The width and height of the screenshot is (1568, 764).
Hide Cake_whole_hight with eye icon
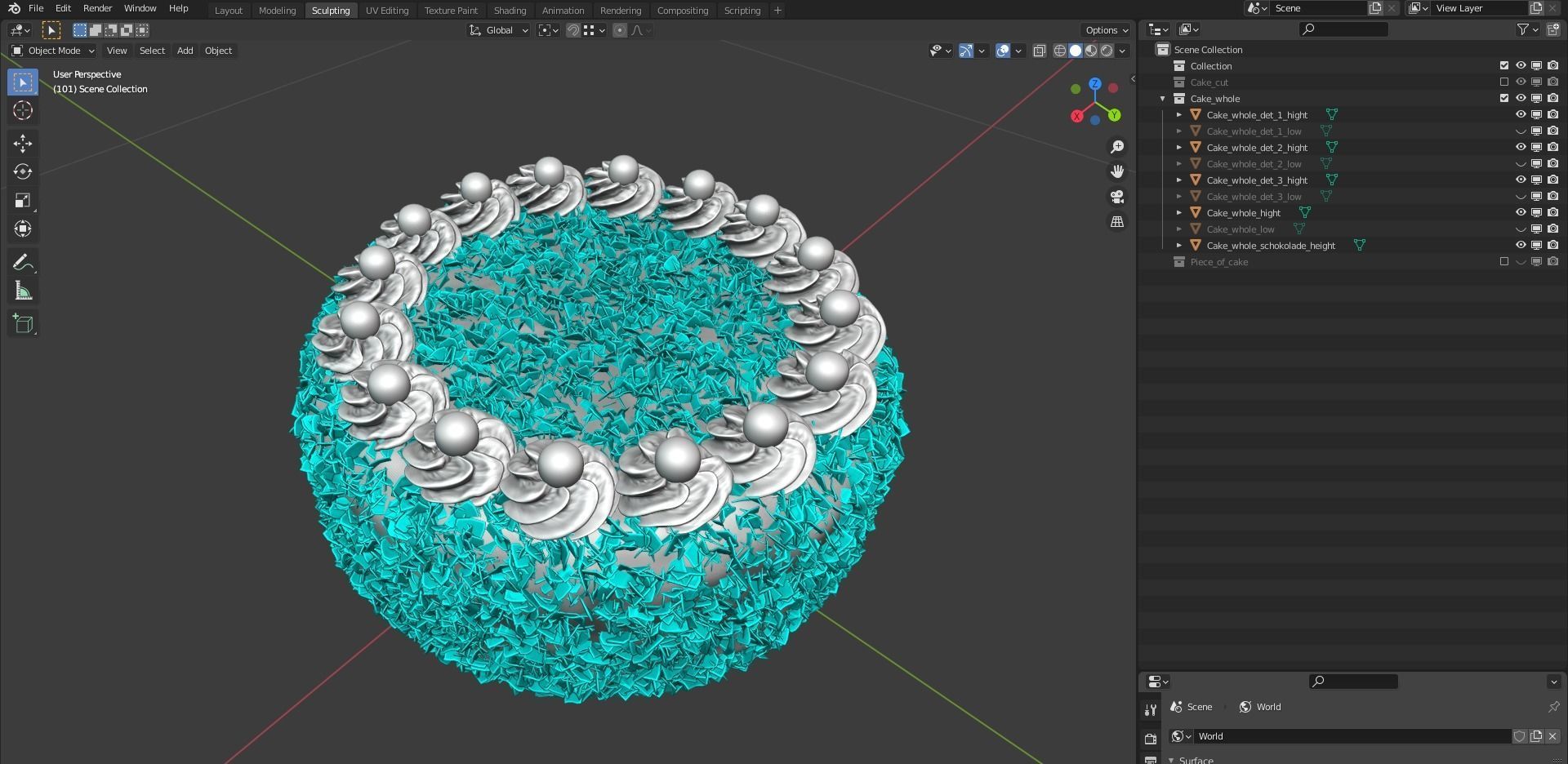click(1521, 213)
